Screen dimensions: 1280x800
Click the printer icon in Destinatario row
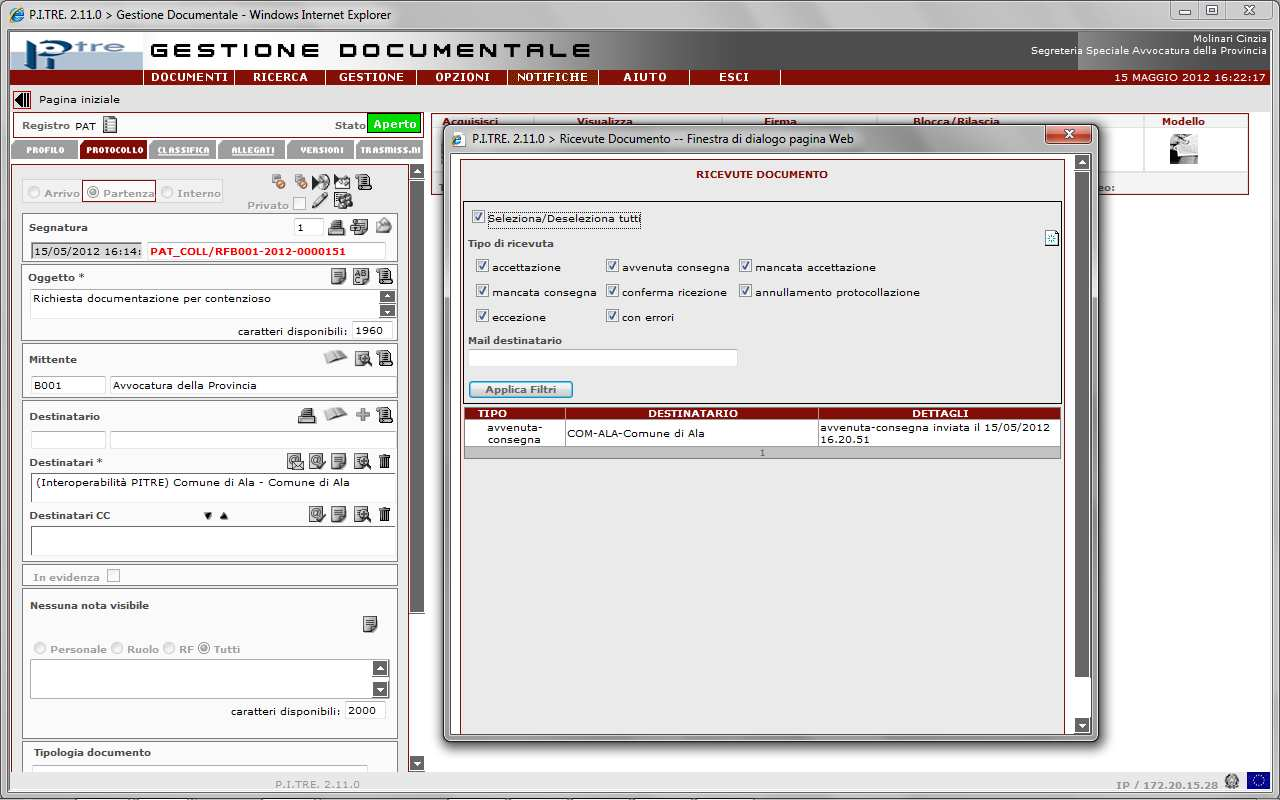(x=308, y=415)
